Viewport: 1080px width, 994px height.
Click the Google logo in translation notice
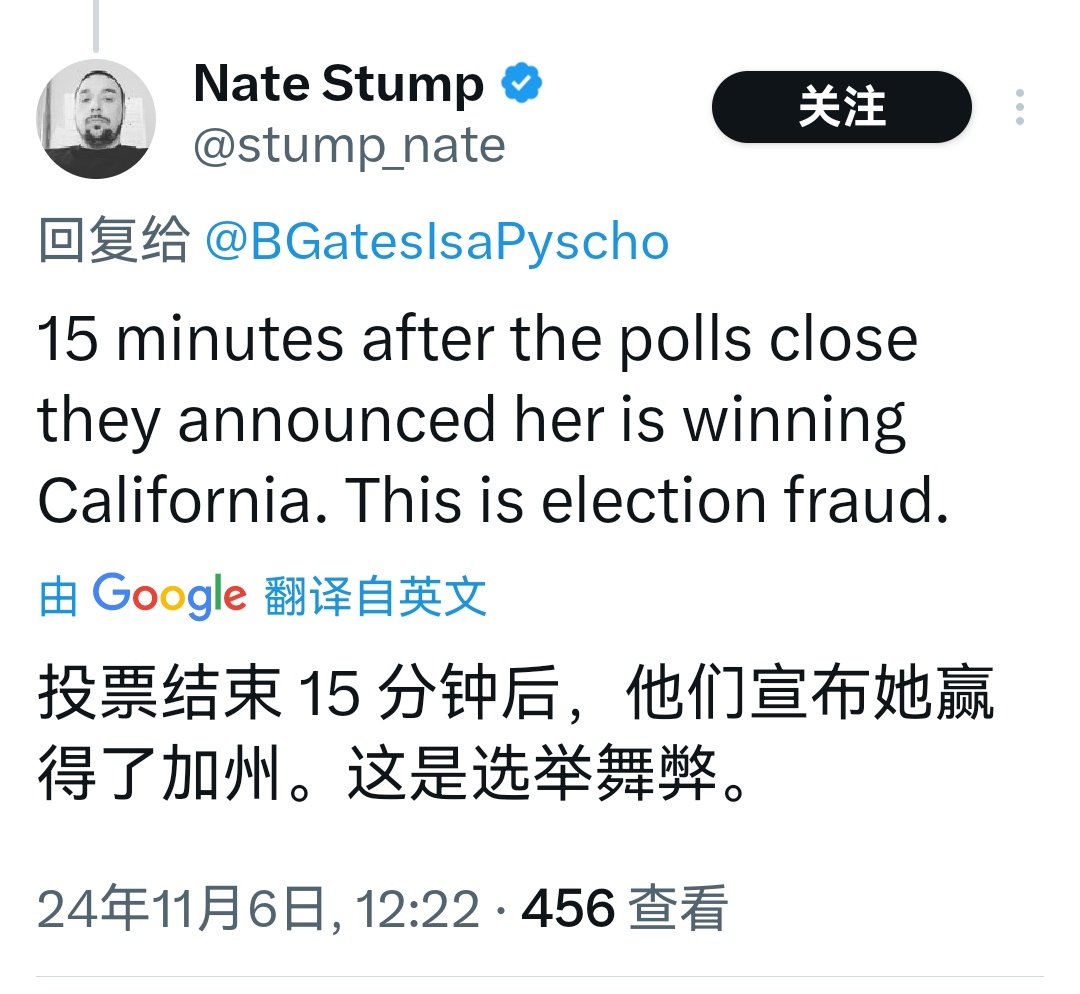point(169,596)
